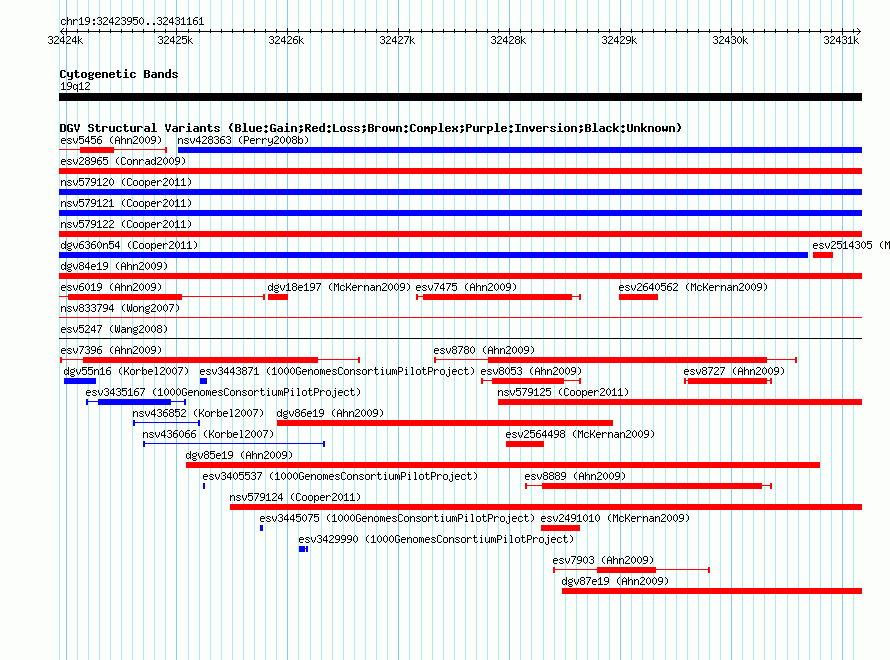
Task: Click the 19q12 band label
Action: pyautogui.click(x=75, y=86)
